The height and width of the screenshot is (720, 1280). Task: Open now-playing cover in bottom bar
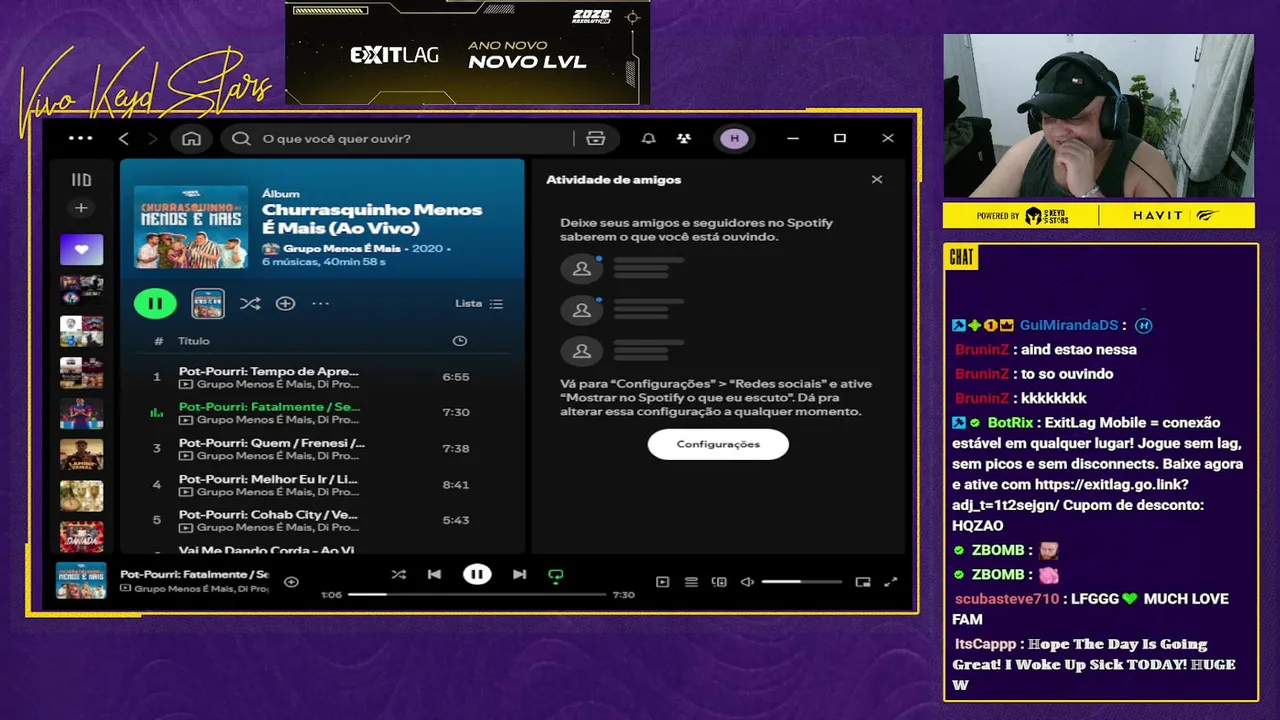[x=81, y=581]
